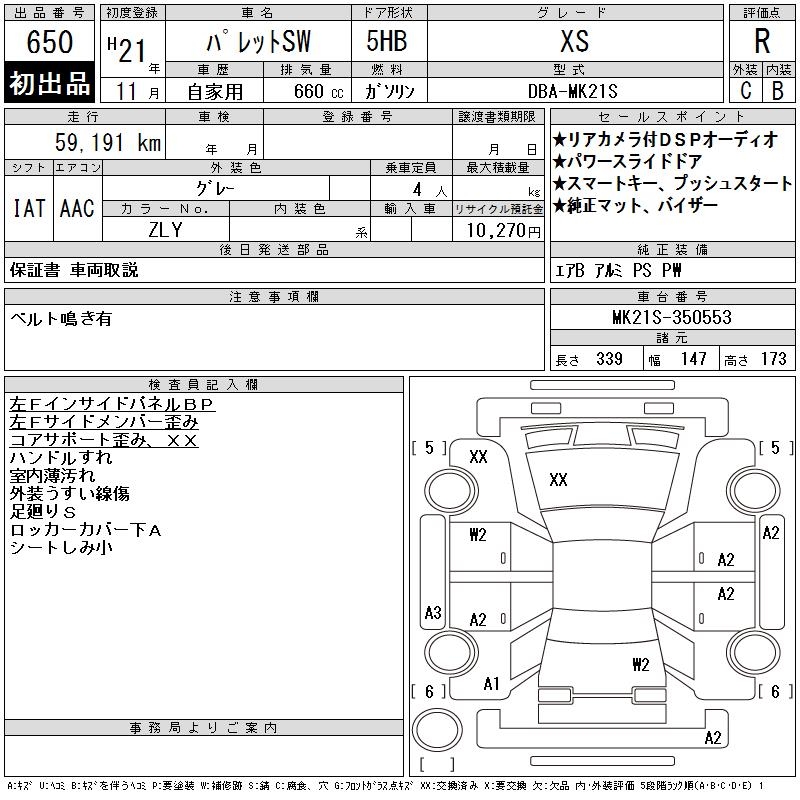Select the 車台番号 header
The height and width of the screenshot is (800, 800).
tap(672, 296)
